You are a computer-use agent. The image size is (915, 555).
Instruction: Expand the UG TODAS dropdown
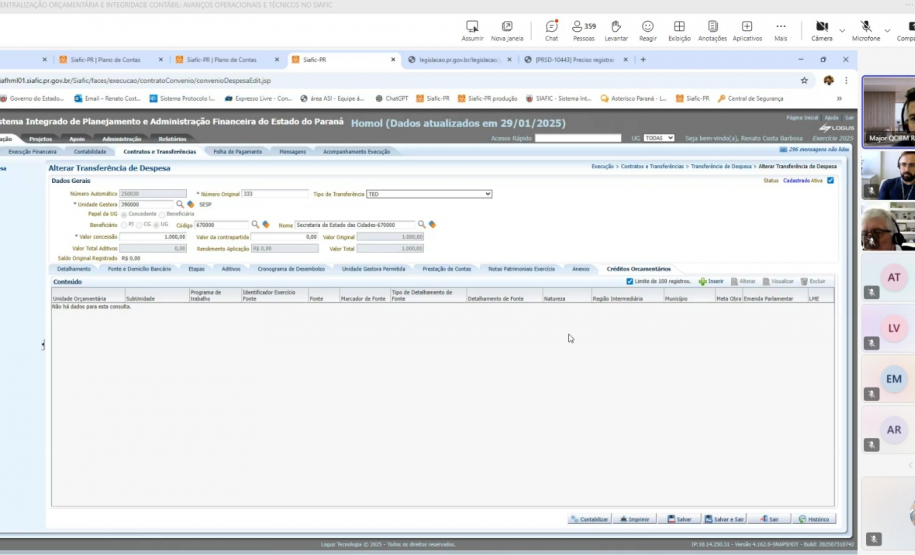(x=659, y=138)
